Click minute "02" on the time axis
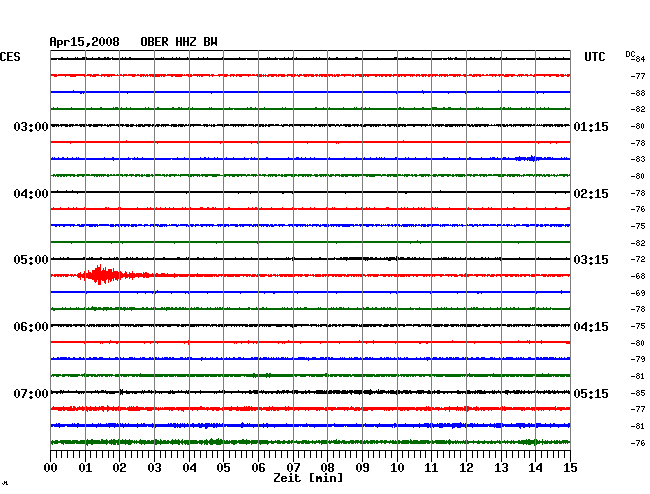The height and width of the screenshot is (494, 650). (119, 468)
